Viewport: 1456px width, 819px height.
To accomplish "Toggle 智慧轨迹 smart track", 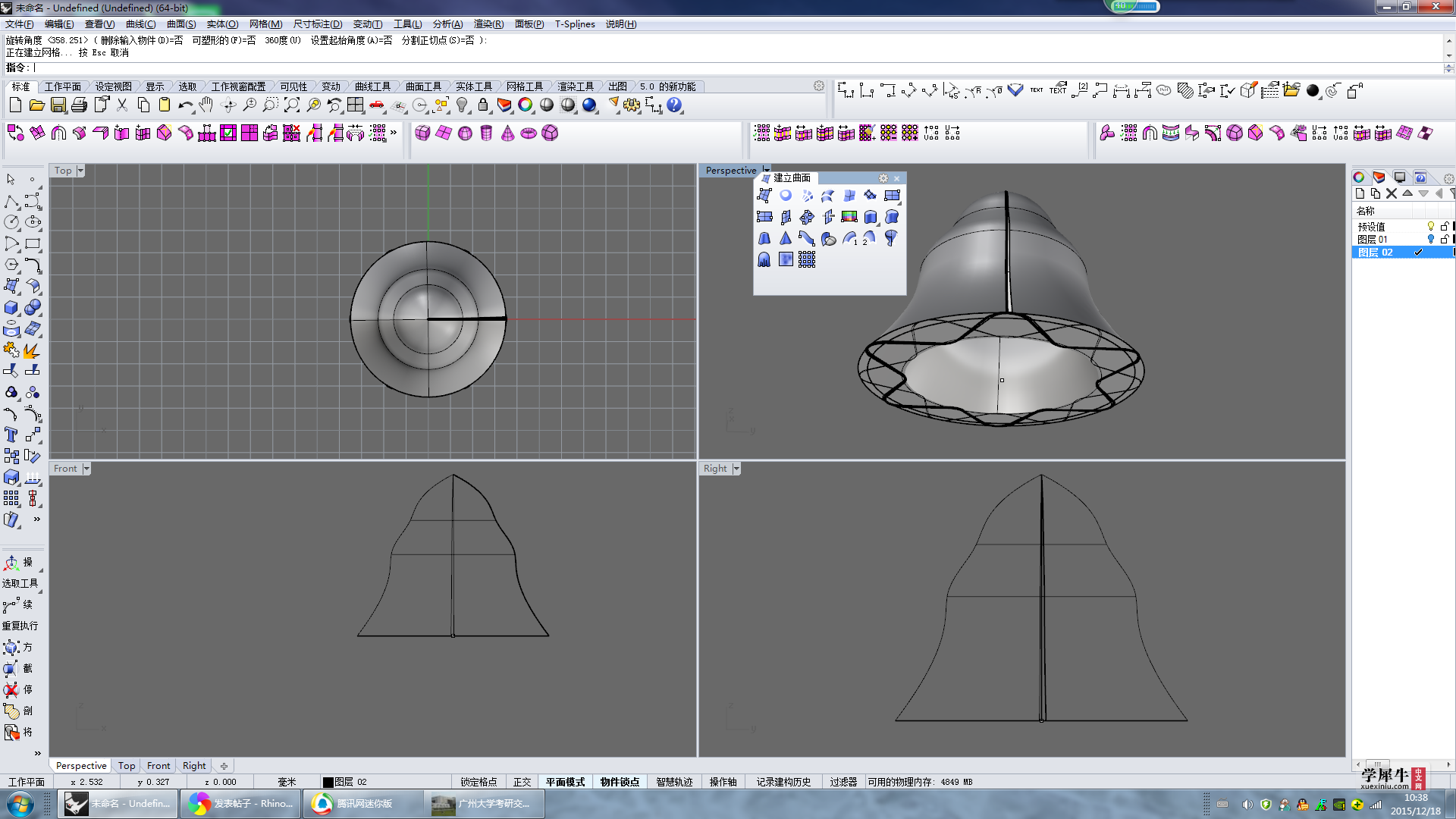I will point(674,782).
